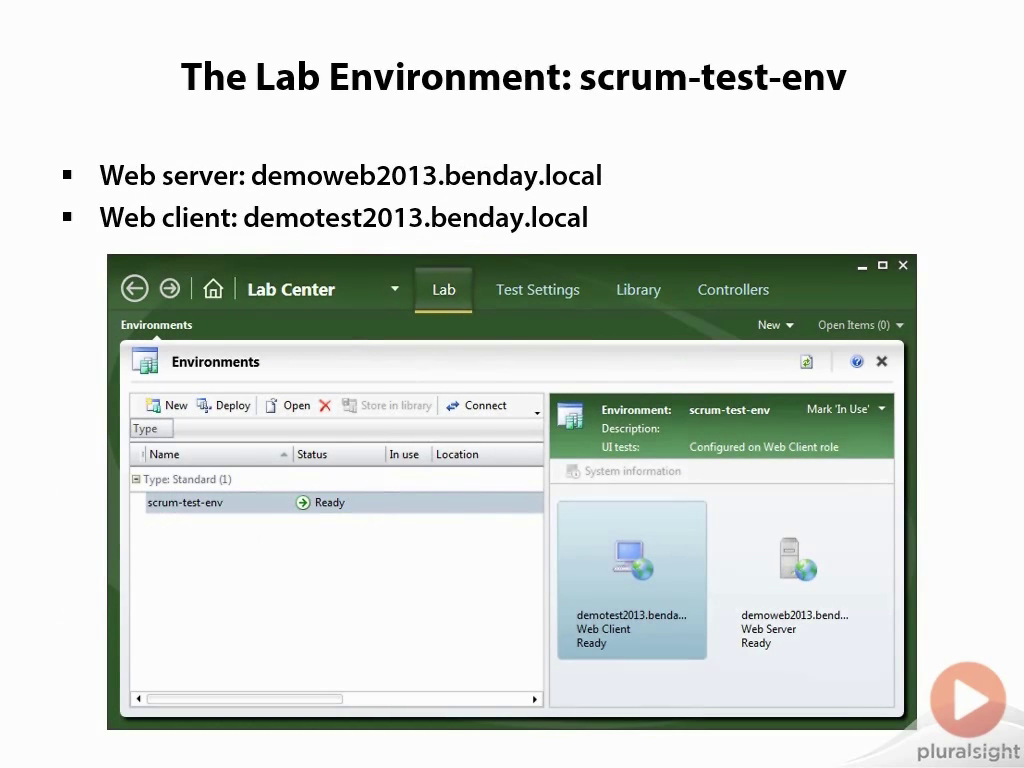Click the Environments panel title icon
This screenshot has width=1024, height=768.
point(145,360)
